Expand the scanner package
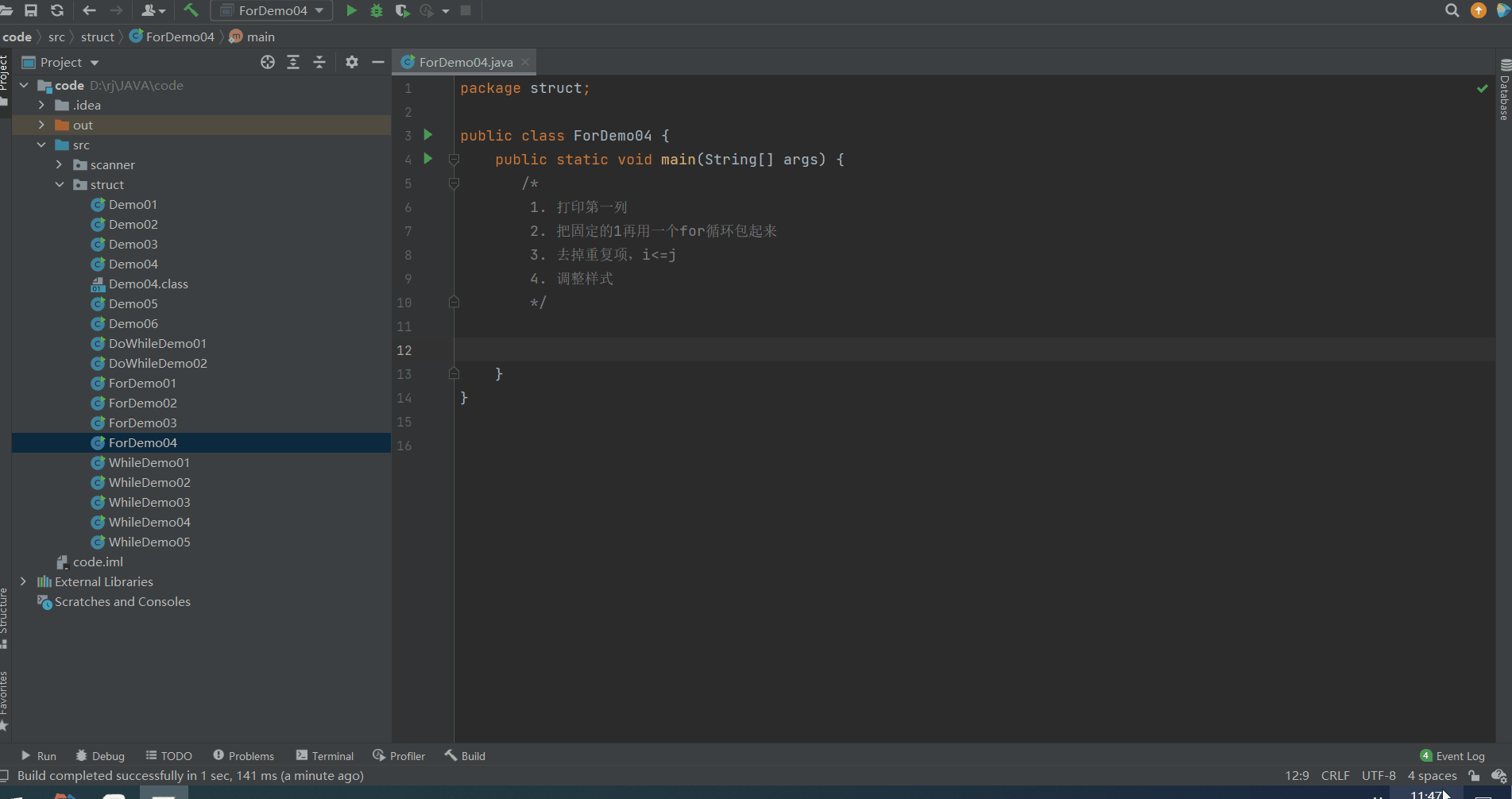1512x799 pixels. tap(59, 164)
